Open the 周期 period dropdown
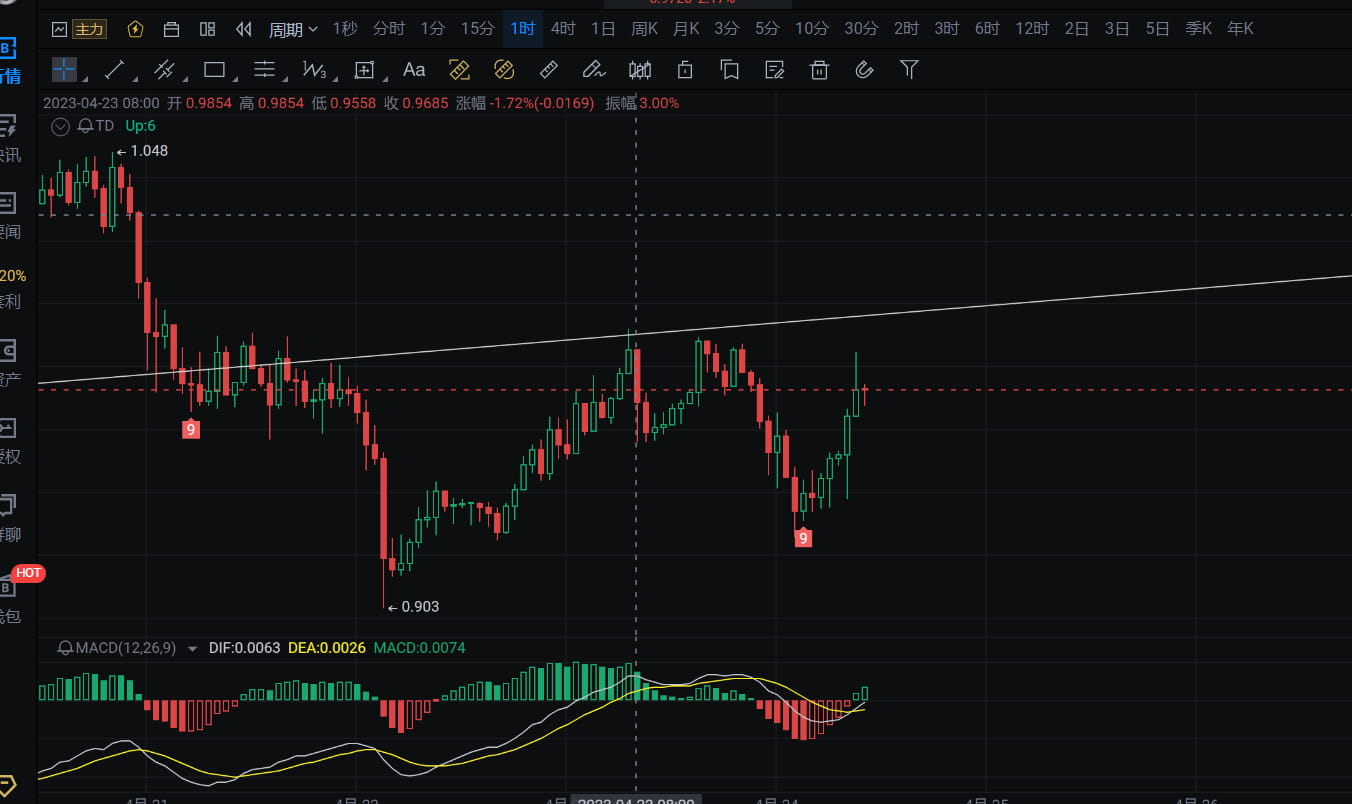 (292, 29)
